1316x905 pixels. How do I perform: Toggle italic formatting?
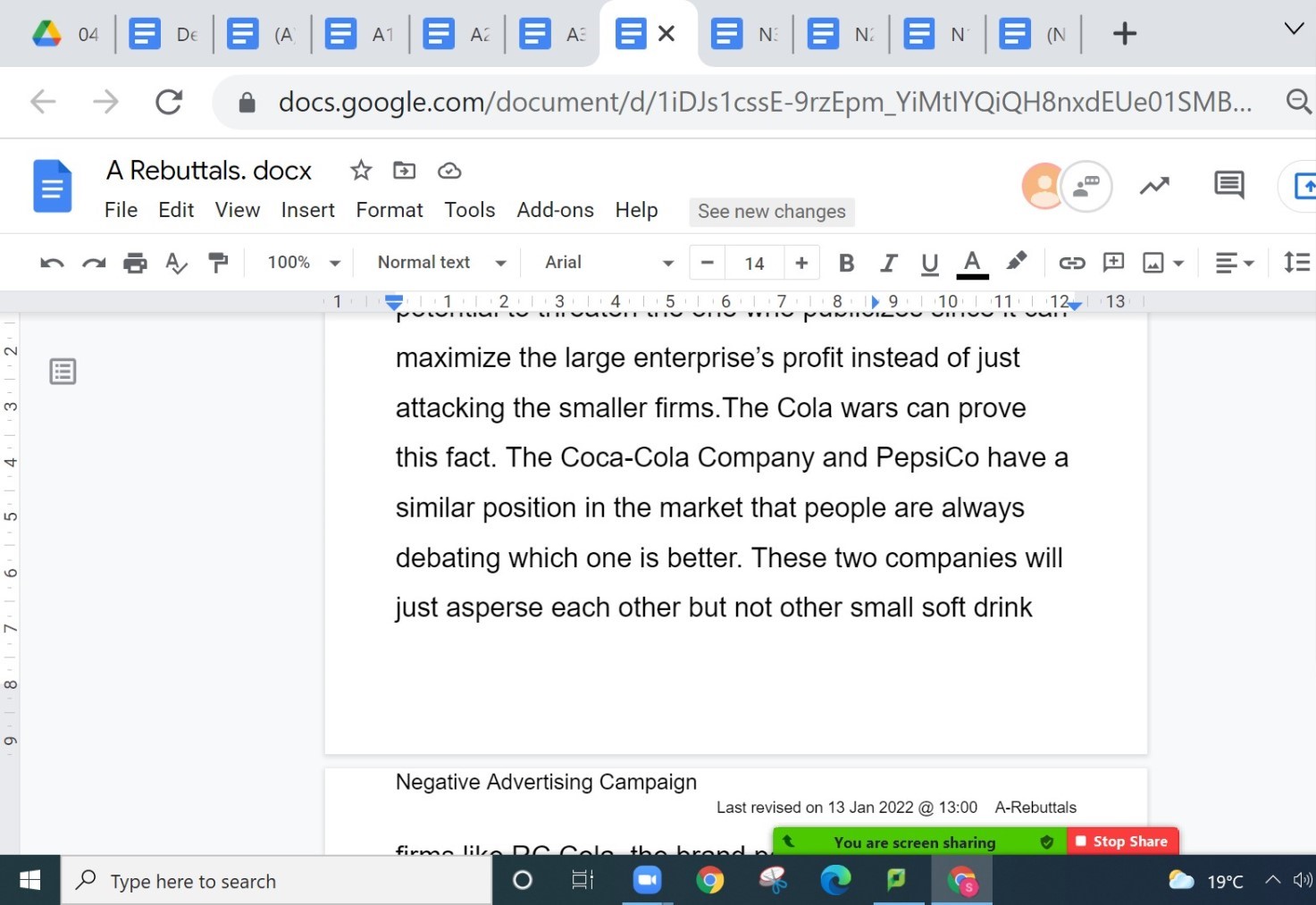(x=888, y=263)
